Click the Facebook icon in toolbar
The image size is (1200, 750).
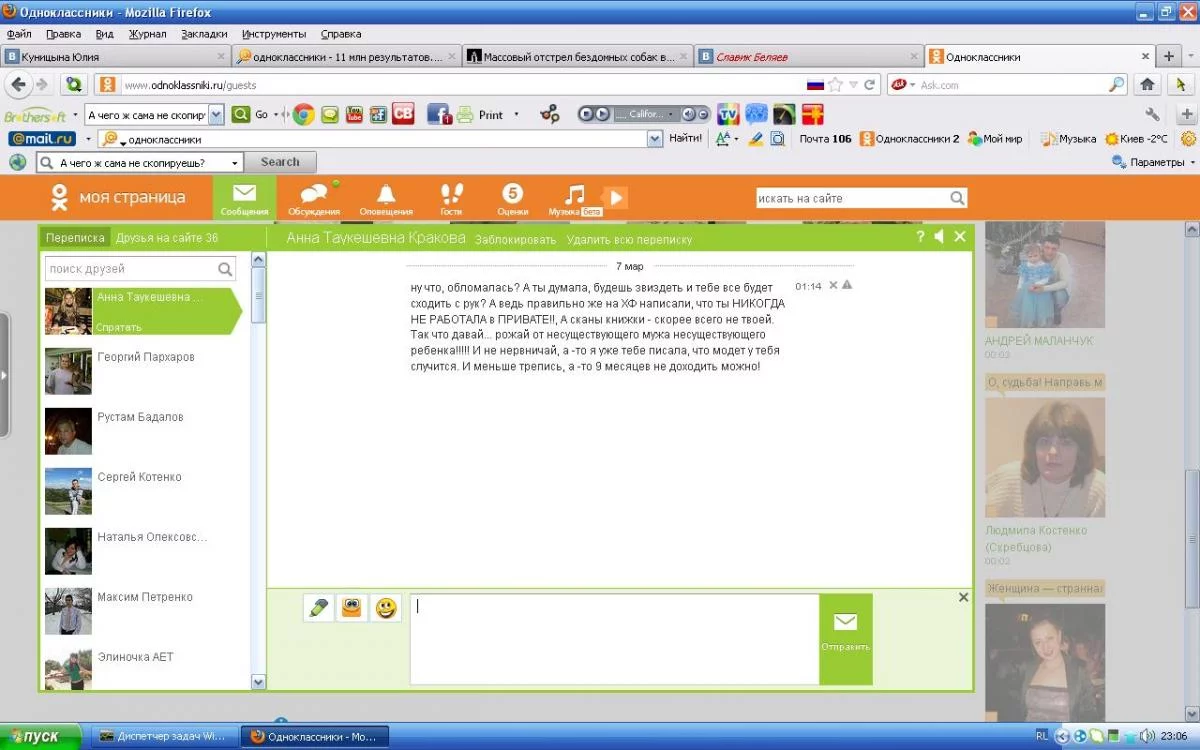pos(439,114)
